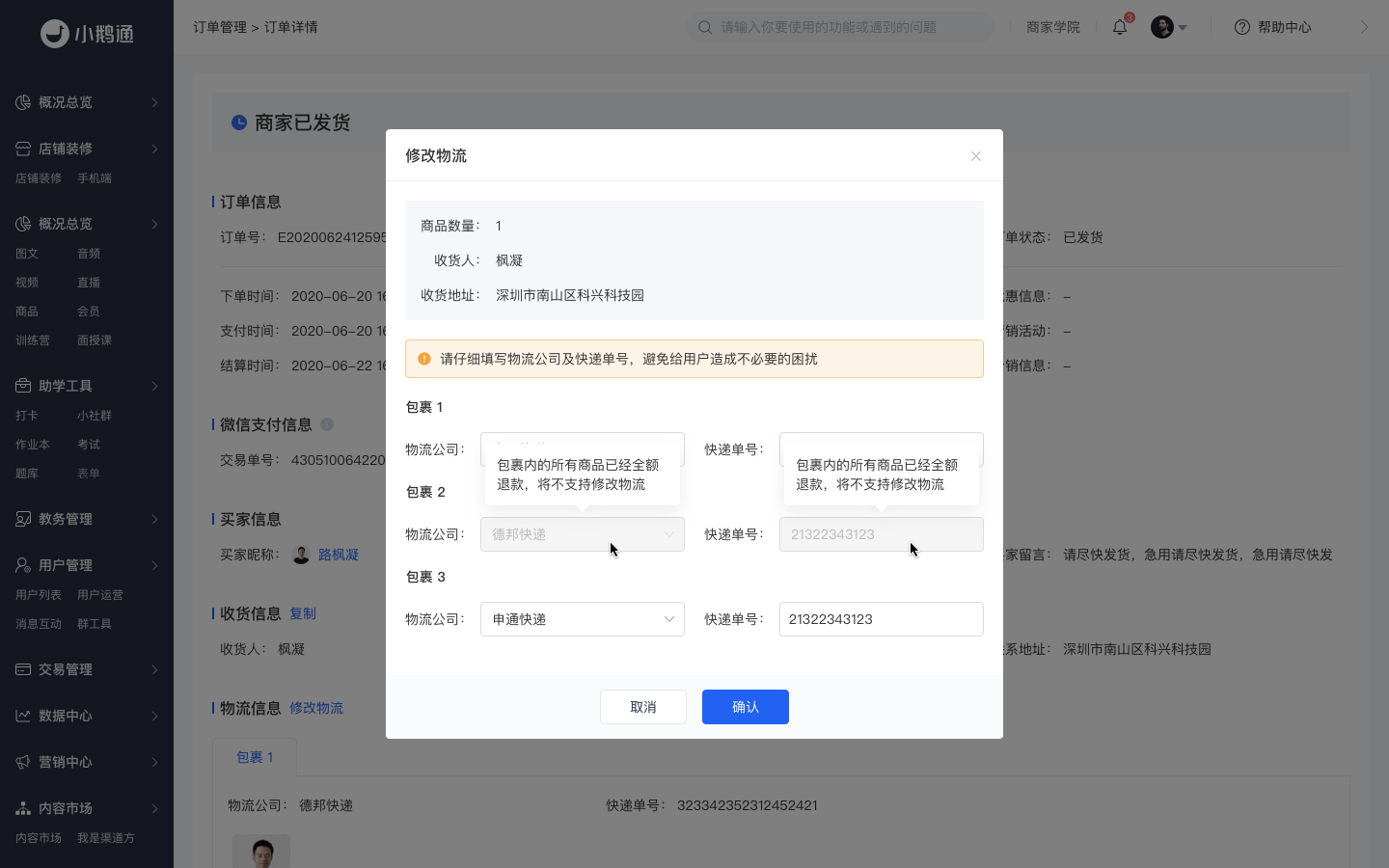Screen dimensions: 1389x868
Task: Open the 申通快递 logistics company dropdown
Action: coord(583,619)
